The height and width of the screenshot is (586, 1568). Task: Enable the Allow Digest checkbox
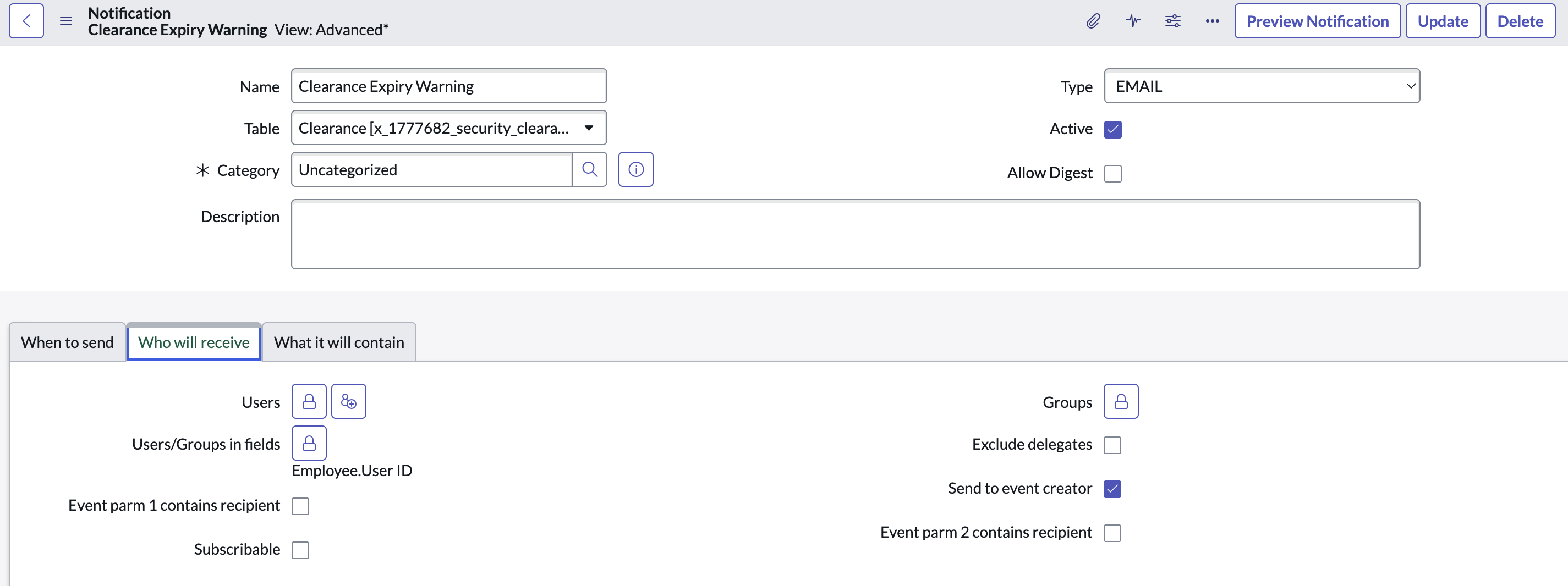pos(1112,173)
